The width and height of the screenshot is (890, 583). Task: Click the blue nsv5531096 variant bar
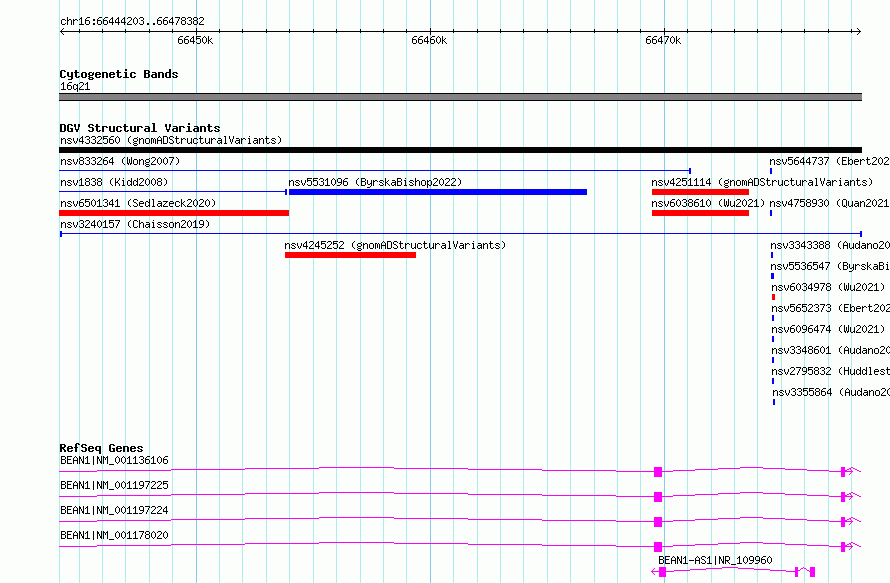[438, 192]
